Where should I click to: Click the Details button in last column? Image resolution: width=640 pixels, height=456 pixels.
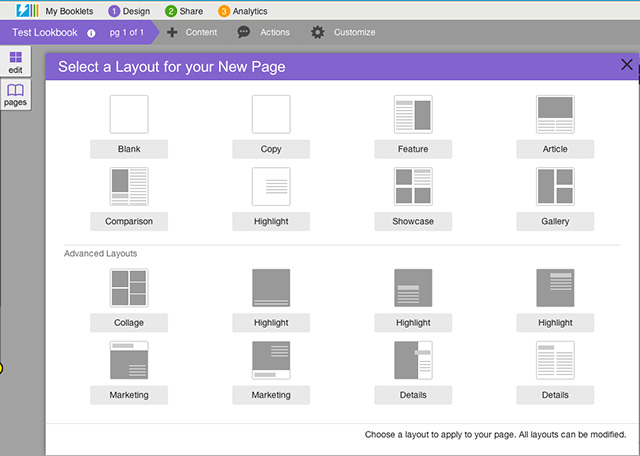click(555, 395)
